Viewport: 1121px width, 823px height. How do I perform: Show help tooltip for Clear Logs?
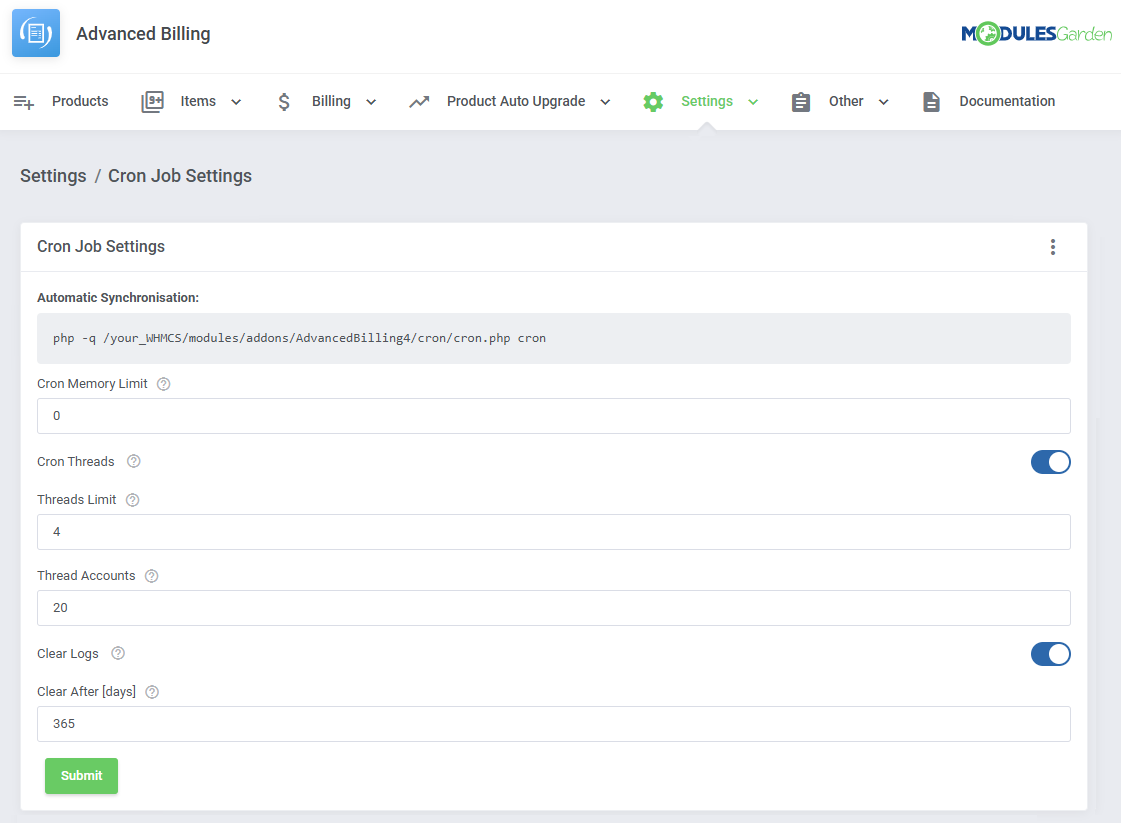click(118, 653)
